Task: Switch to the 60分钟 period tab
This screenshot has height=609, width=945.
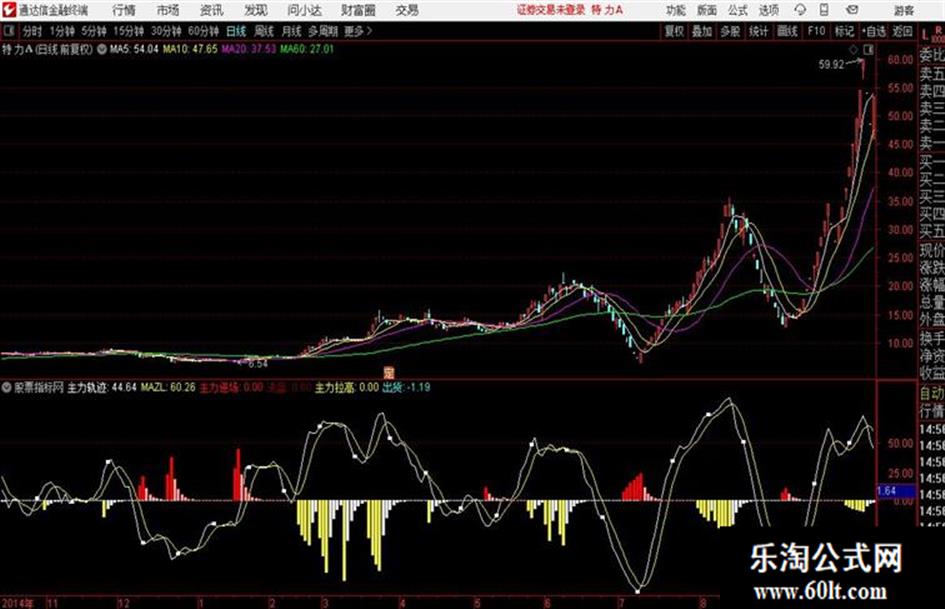Action: click(203, 31)
